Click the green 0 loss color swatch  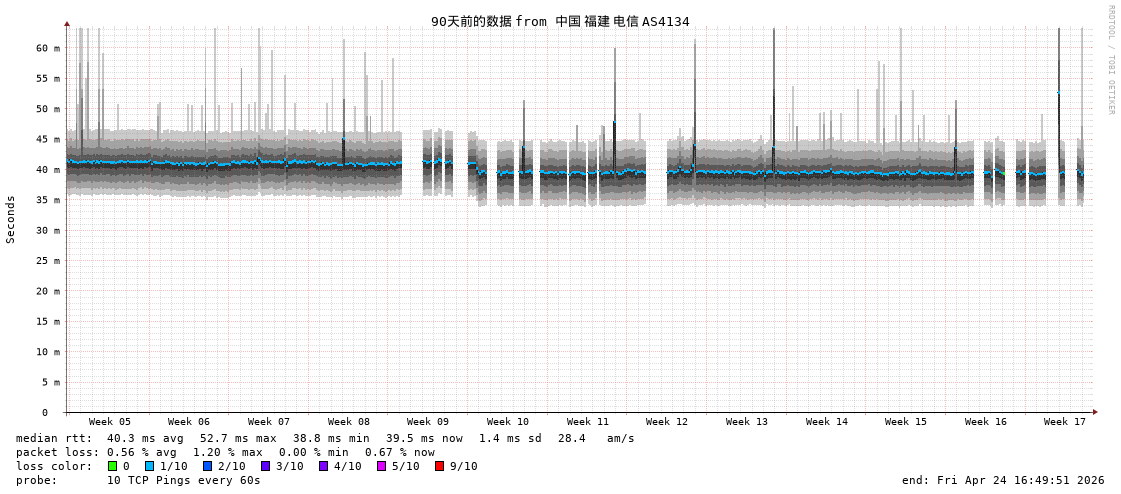pyautogui.click(x=113, y=466)
